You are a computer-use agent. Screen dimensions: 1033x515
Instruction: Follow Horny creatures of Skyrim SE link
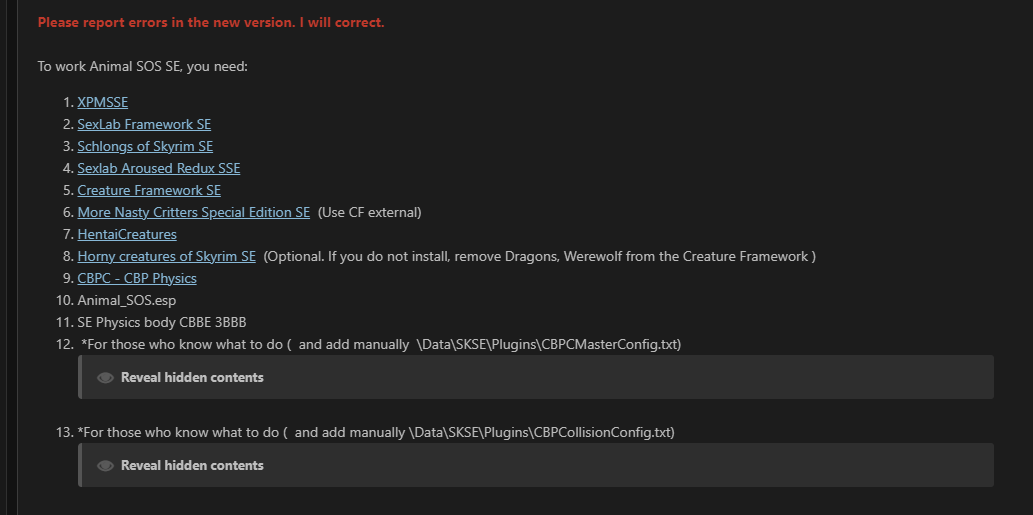tap(166, 256)
